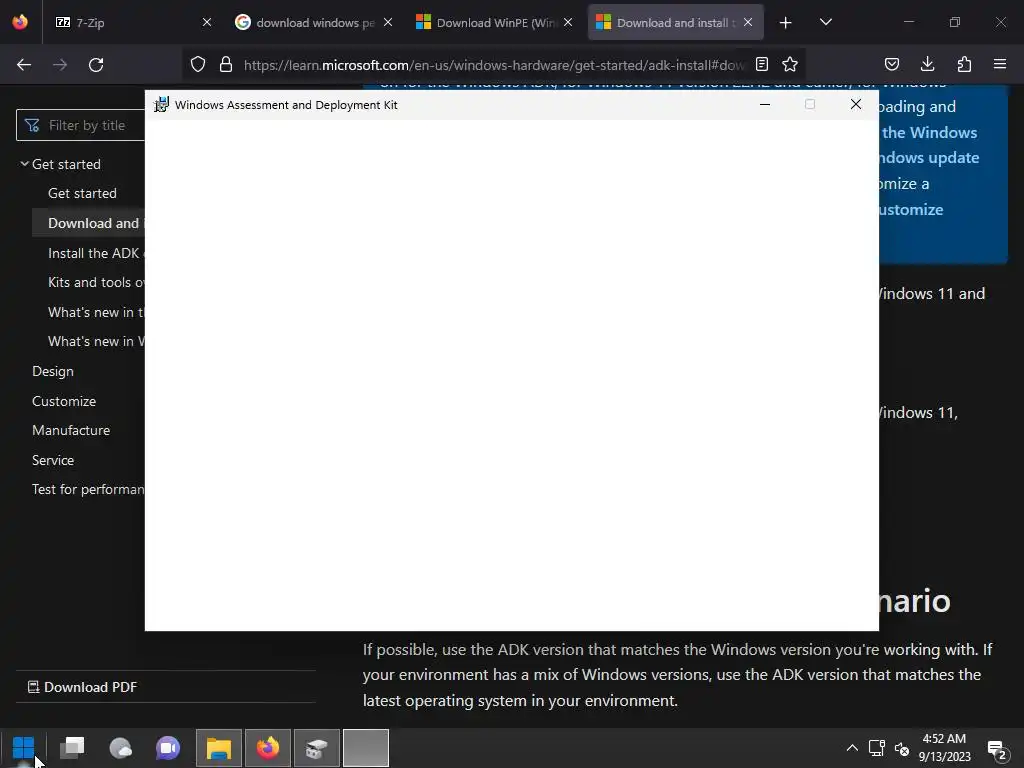Go back to previous page
The image size is (1024, 768).
tap(24, 65)
